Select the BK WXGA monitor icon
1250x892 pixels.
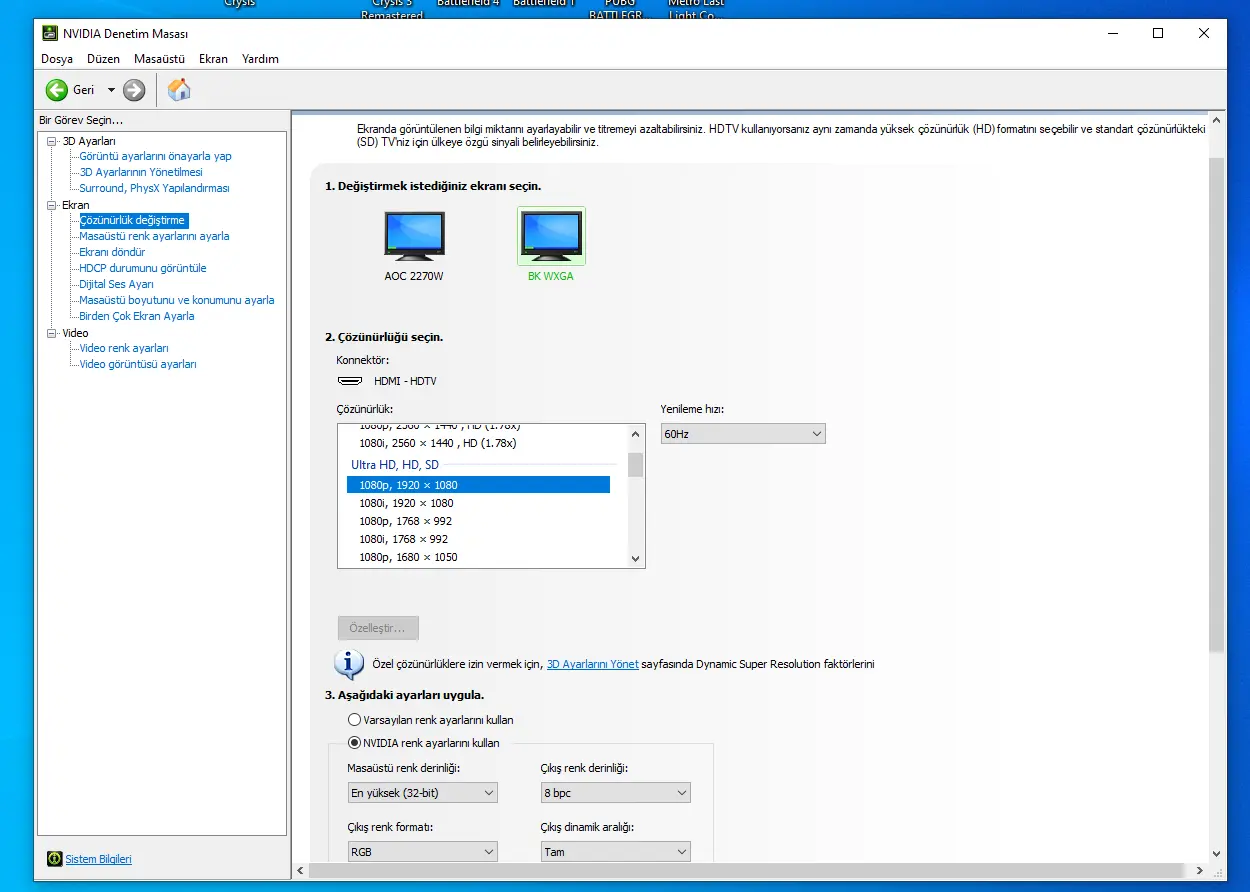(551, 238)
